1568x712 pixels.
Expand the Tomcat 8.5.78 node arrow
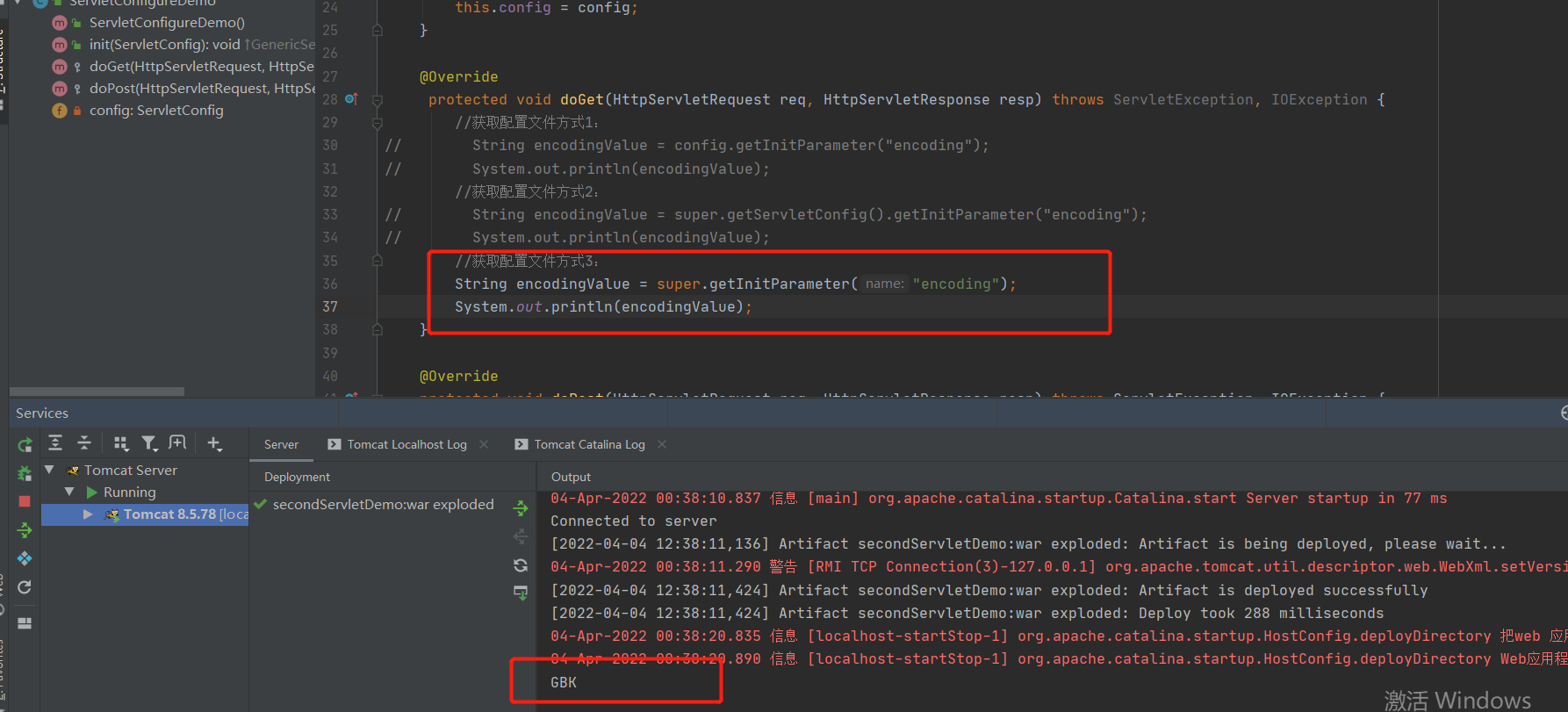tap(88, 514)
